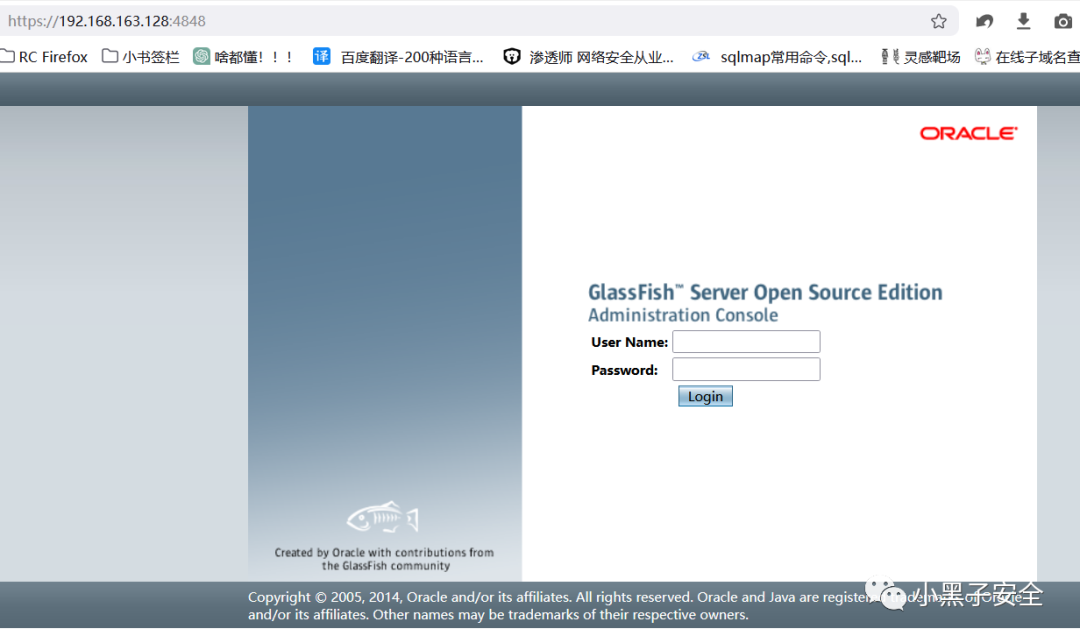Click the 渗透师 shield favicon

pyautogui.click(x=512, y=56)
